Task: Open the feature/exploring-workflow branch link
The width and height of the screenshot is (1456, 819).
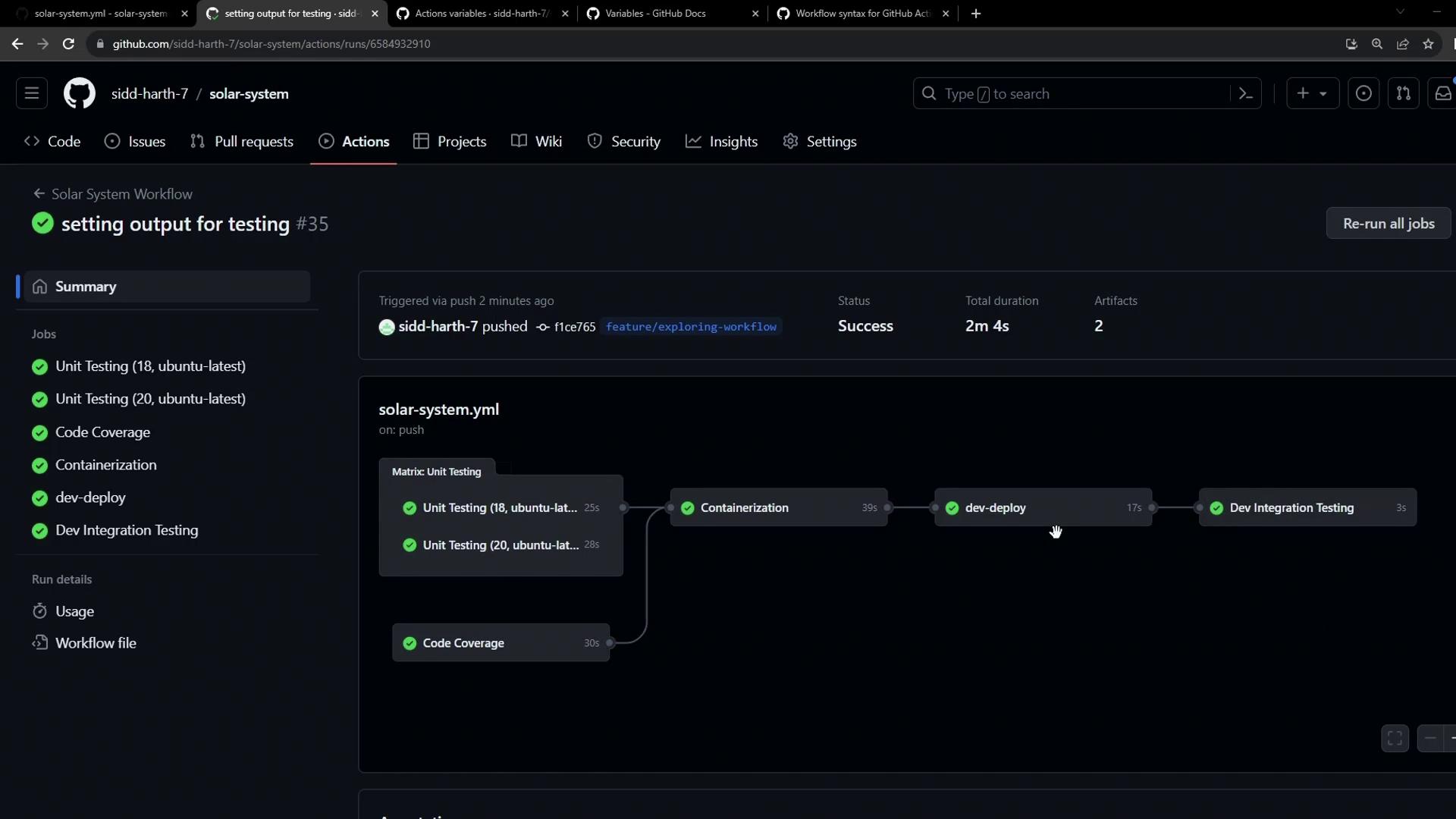Action: click(x=691, y=327)
